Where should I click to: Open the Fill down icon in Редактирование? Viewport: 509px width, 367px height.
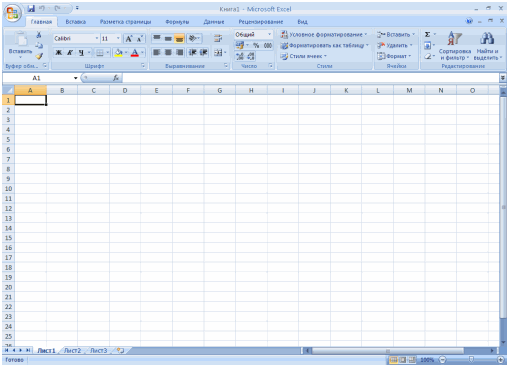pos(427,45)
